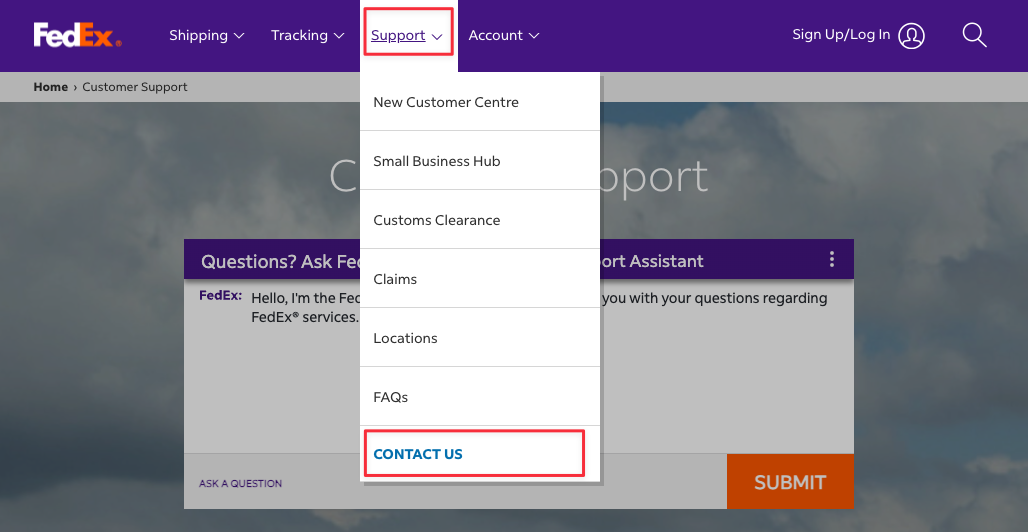Click the orange SUBMIT button
This screenshot has height=532, width=1028.
pos(790,482)
